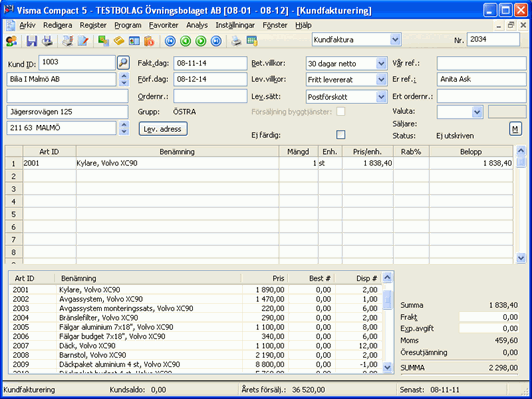Click the customer users toolbar icon
Viewport: 532px width, 399px height.
point(12,41)
